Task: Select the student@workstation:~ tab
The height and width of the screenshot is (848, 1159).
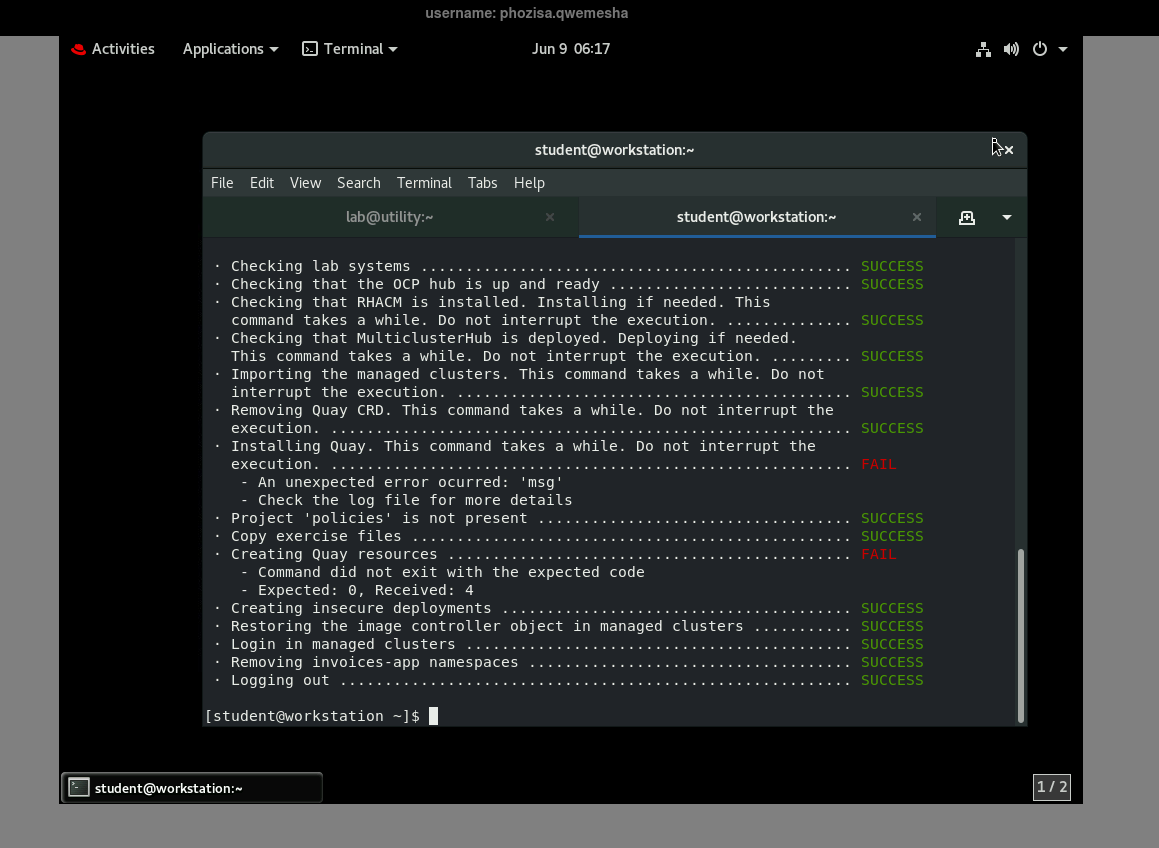Action: point(756,217)
